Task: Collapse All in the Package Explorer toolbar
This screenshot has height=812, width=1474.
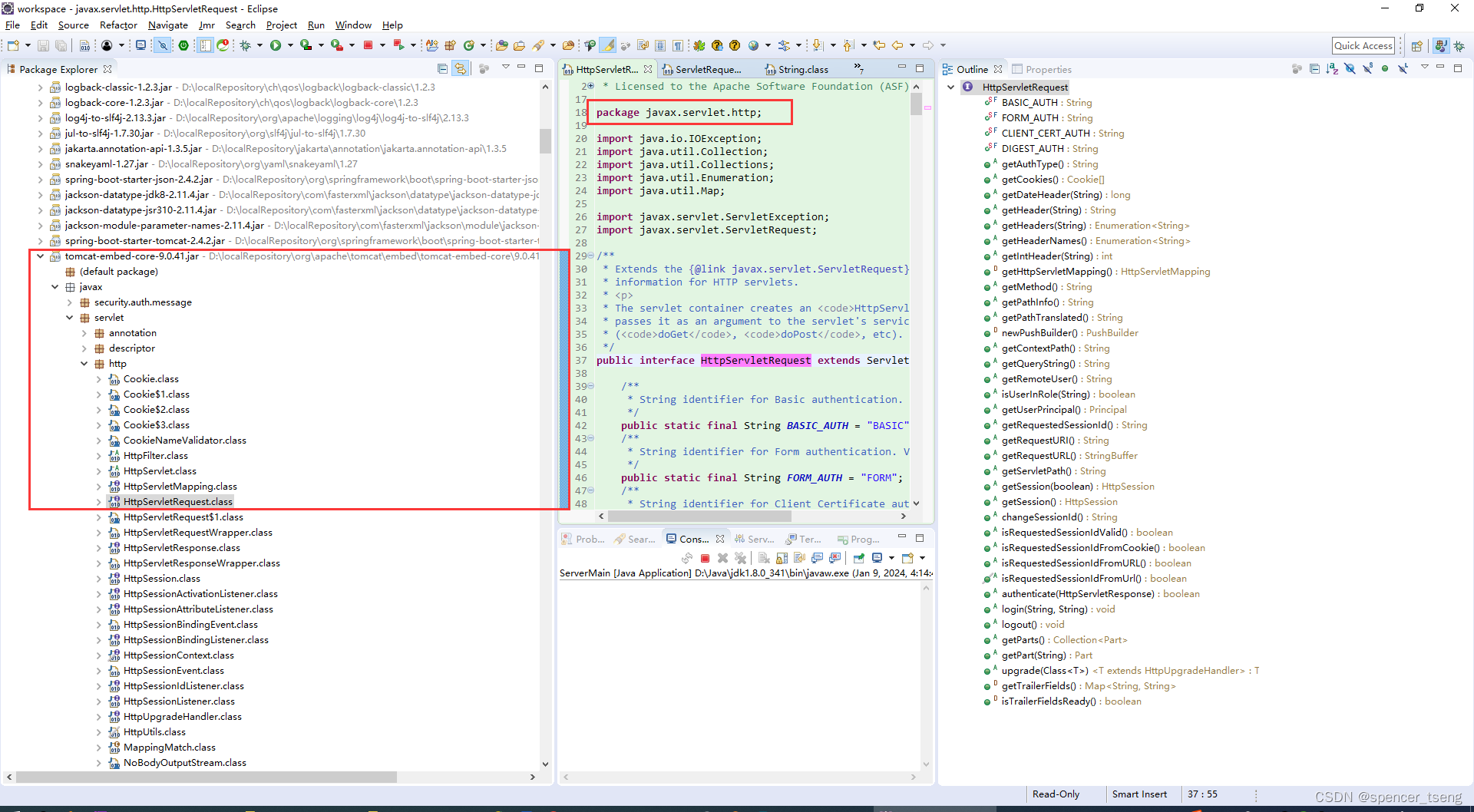Action: click(443, 68)
